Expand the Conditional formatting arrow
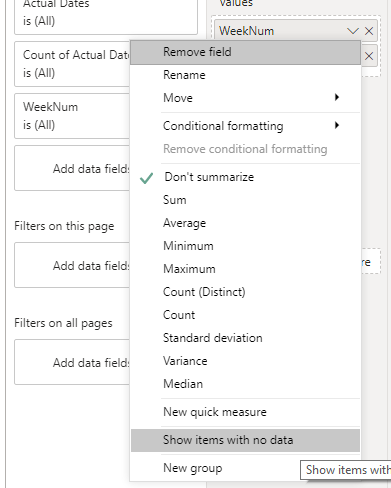 point(337,125)
